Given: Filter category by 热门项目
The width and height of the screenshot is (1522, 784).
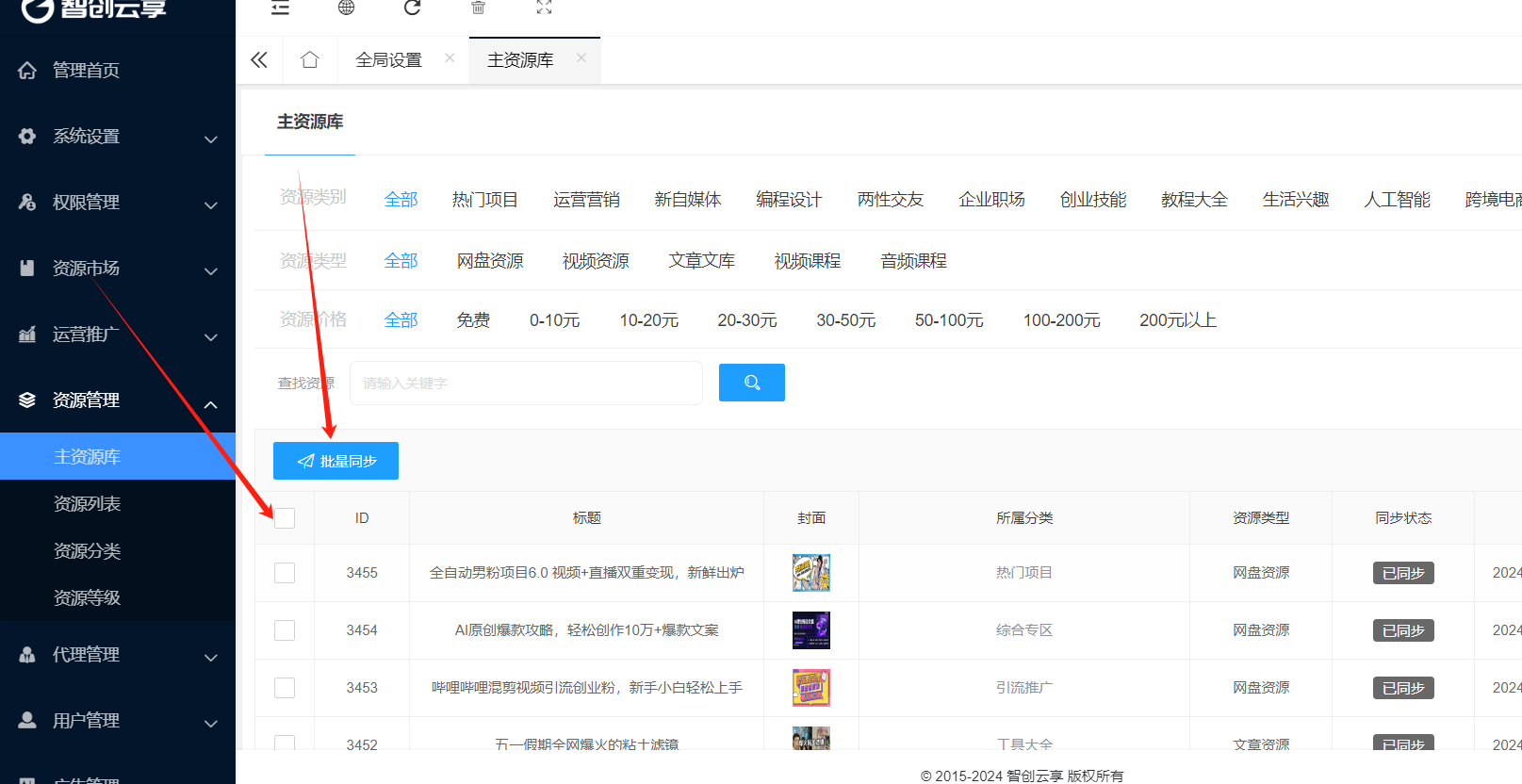Looking at the screenshot, I should 485,200.
